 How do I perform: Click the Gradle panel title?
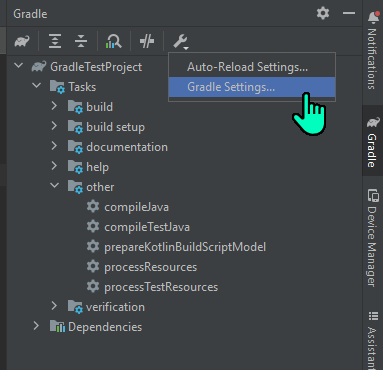click(30, 14)
